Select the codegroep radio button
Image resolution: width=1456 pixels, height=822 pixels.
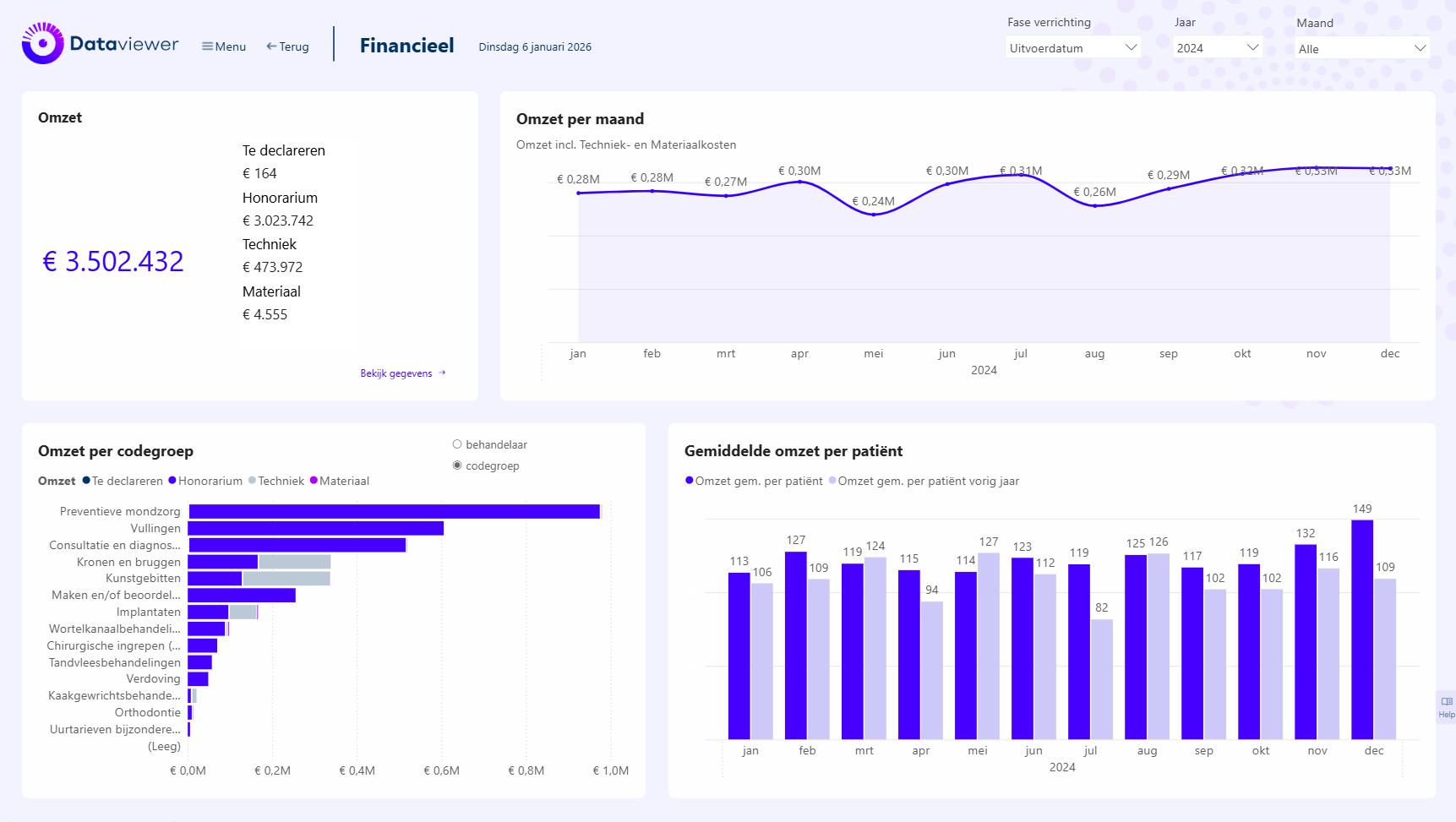click(457, 465)
